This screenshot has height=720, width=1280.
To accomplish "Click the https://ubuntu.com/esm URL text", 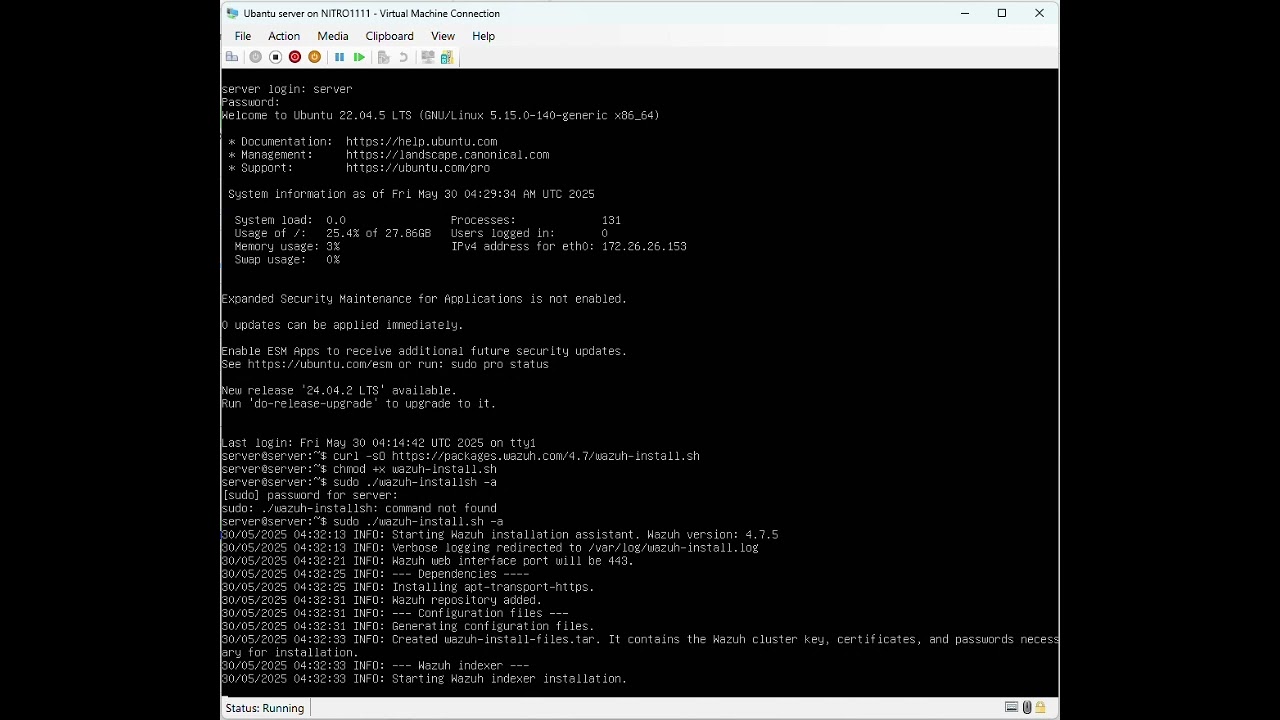I will (320, 364).
